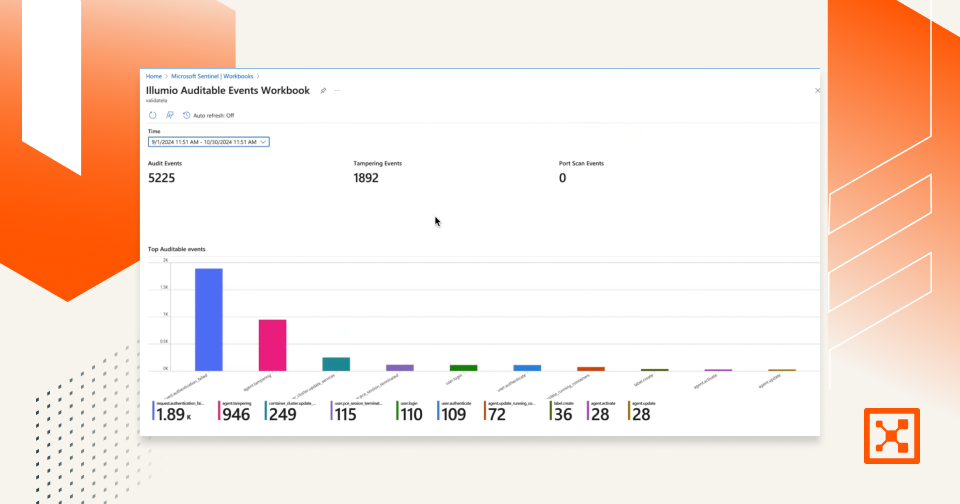Click legend tile showing 1.89 K
The image size is (960, 504).
pyautogui.click(x=178, y=412)
